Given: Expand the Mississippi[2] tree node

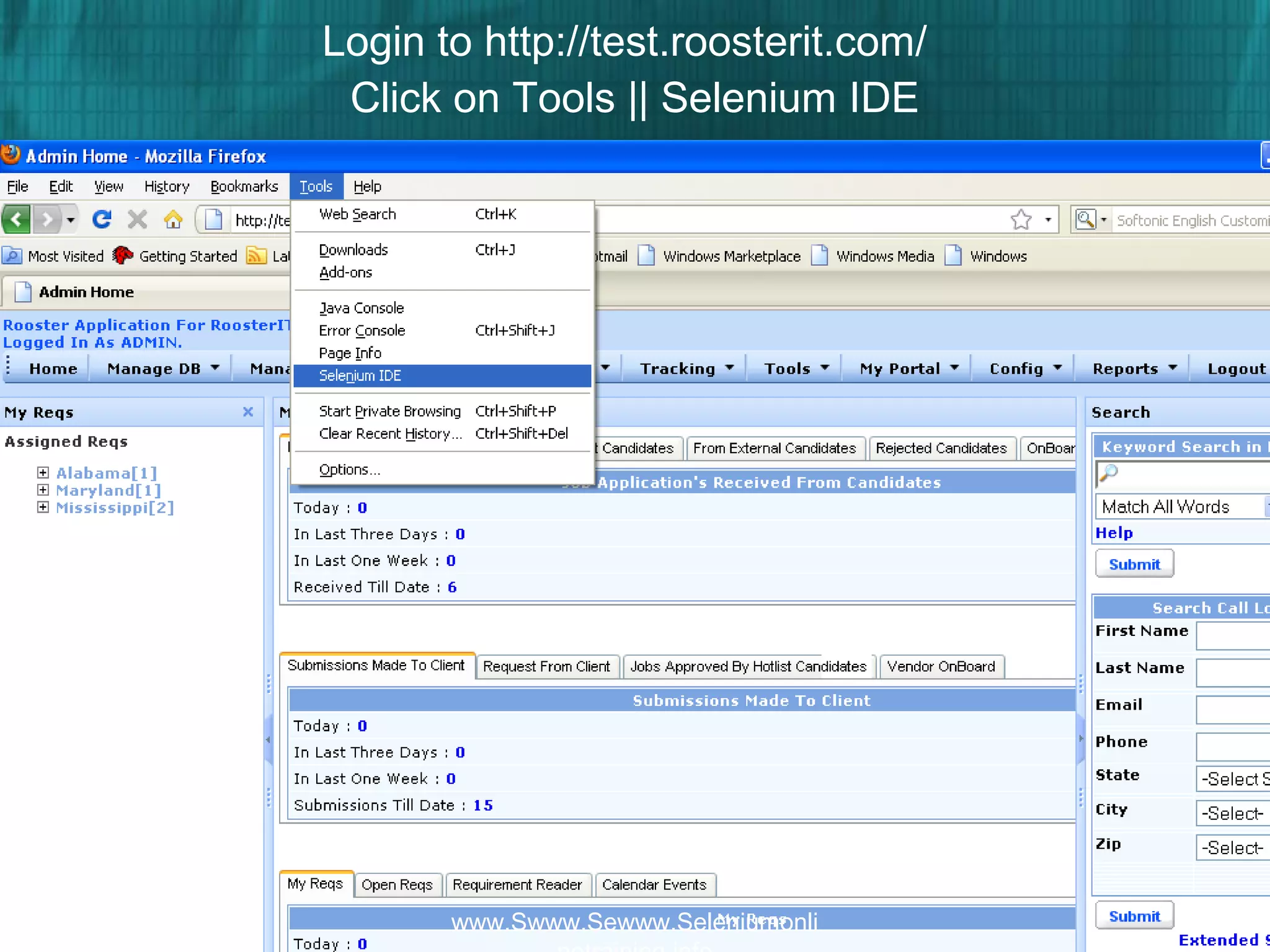Looking at the screenshot, I should click(x=43, y=507).
